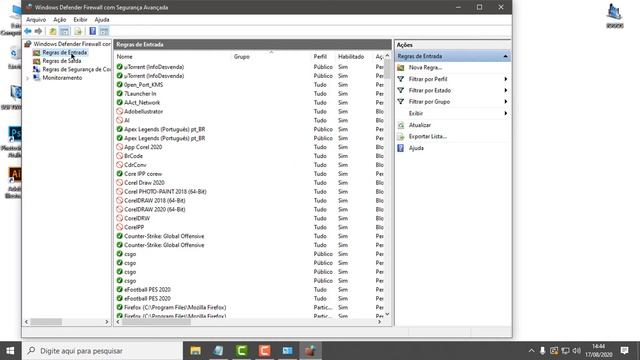
Task: Open the Ação menu
Action: [x=60, y=20]
